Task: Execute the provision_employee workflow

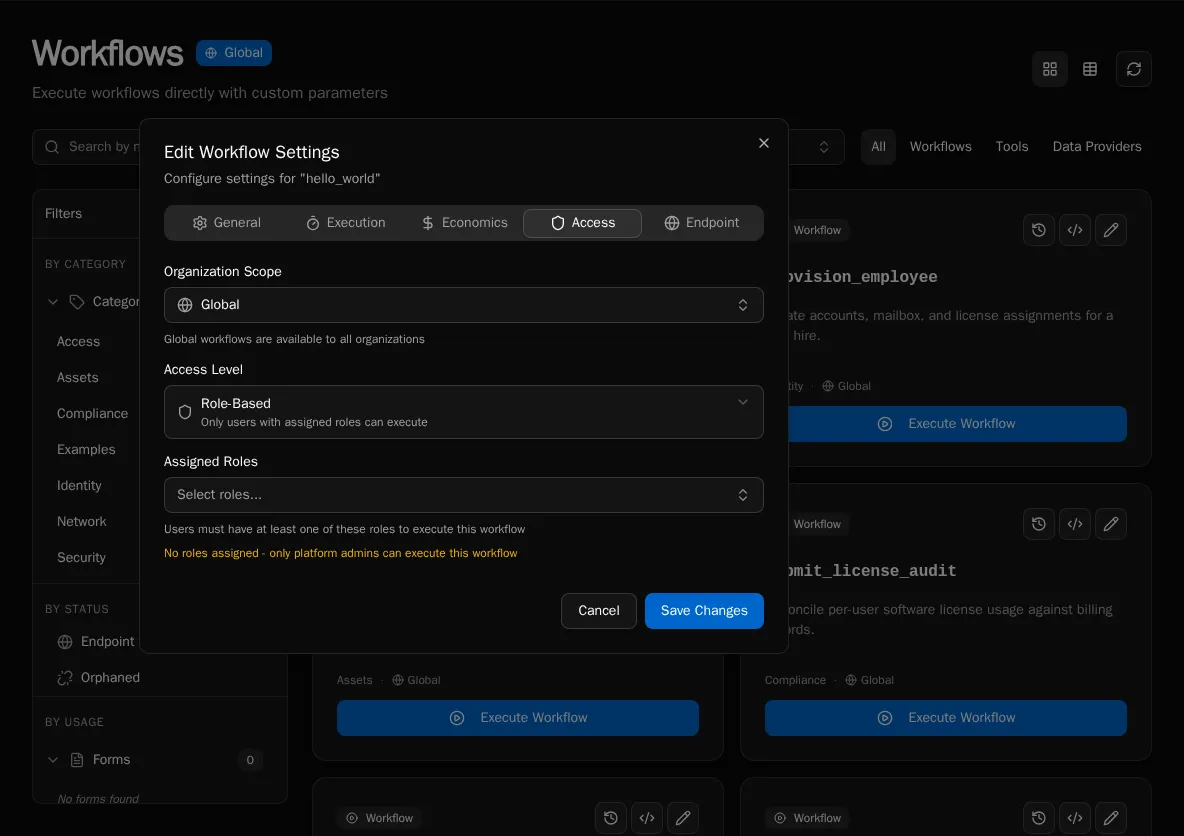Action: tap(957, 424)
